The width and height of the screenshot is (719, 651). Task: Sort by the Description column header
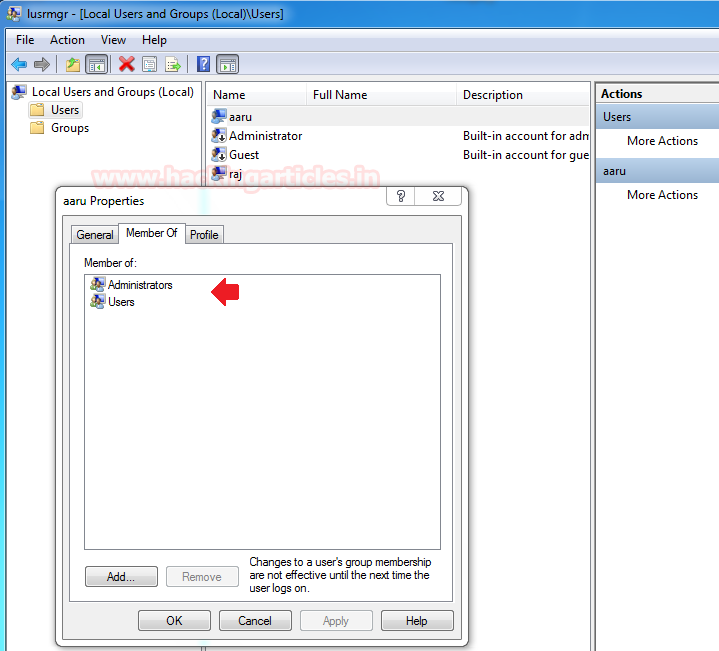point(523,94)
